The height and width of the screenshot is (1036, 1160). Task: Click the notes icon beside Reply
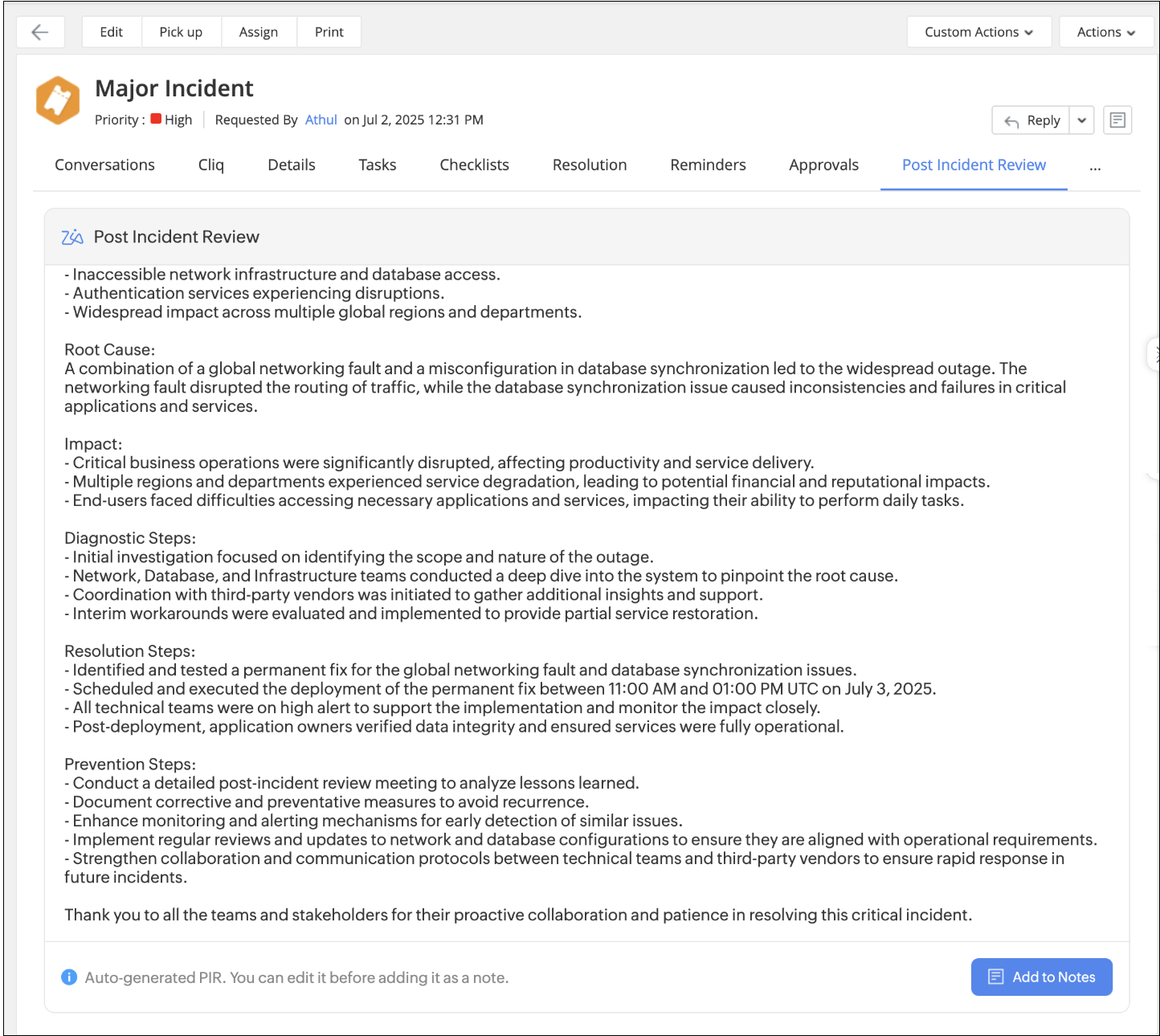1117,120
